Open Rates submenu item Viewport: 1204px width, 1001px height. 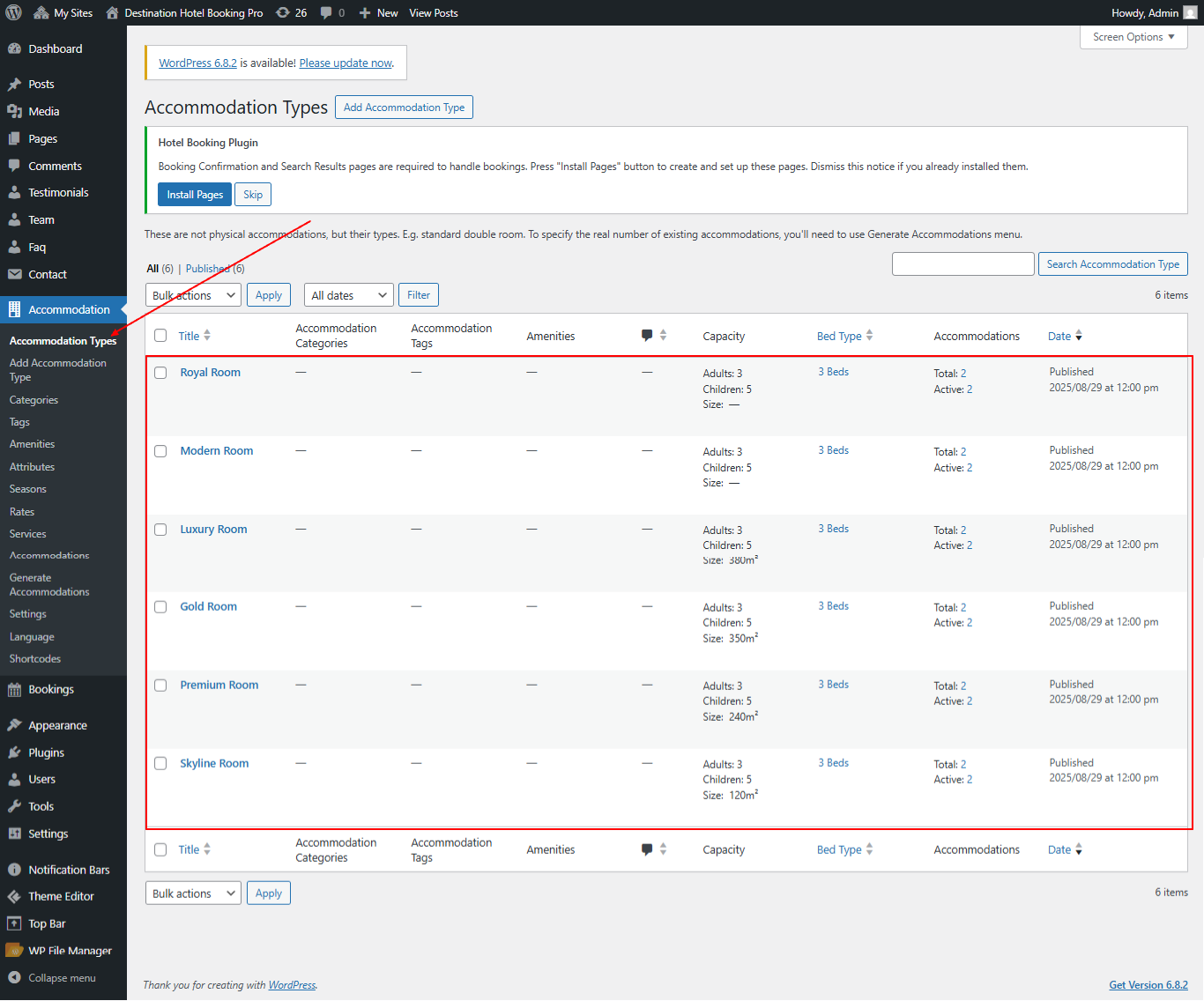22,512
